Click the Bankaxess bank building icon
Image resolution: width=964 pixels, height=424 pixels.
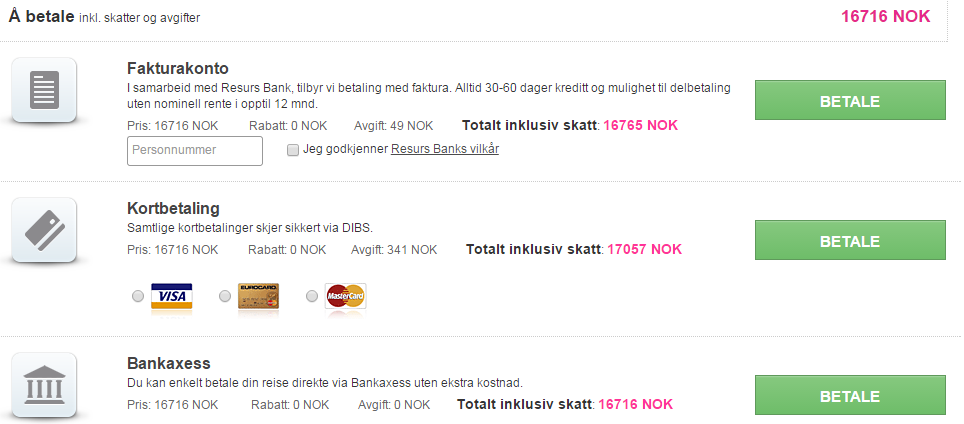pos(44,385)
